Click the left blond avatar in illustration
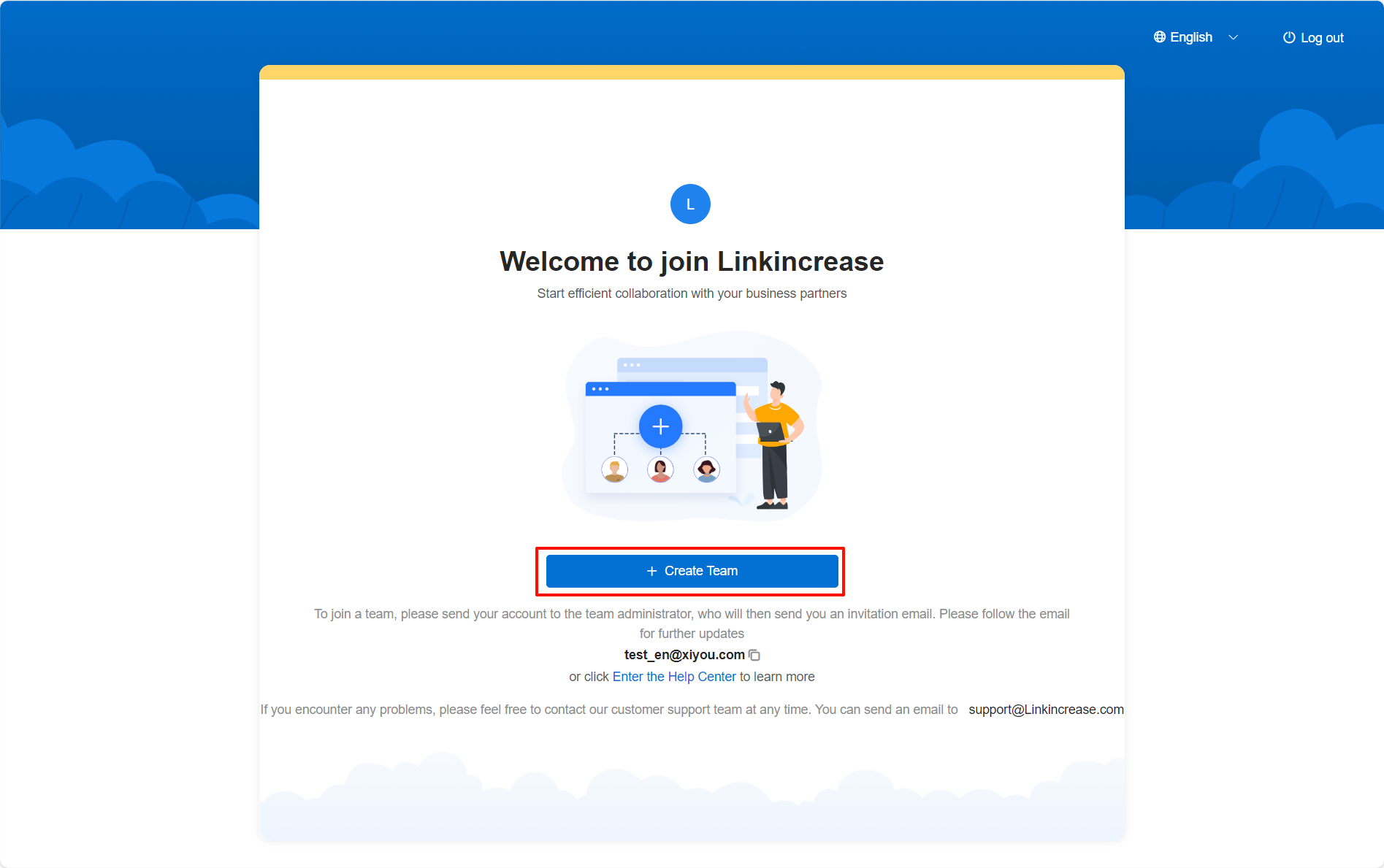The image size is (1384, 868). (614, 469)
